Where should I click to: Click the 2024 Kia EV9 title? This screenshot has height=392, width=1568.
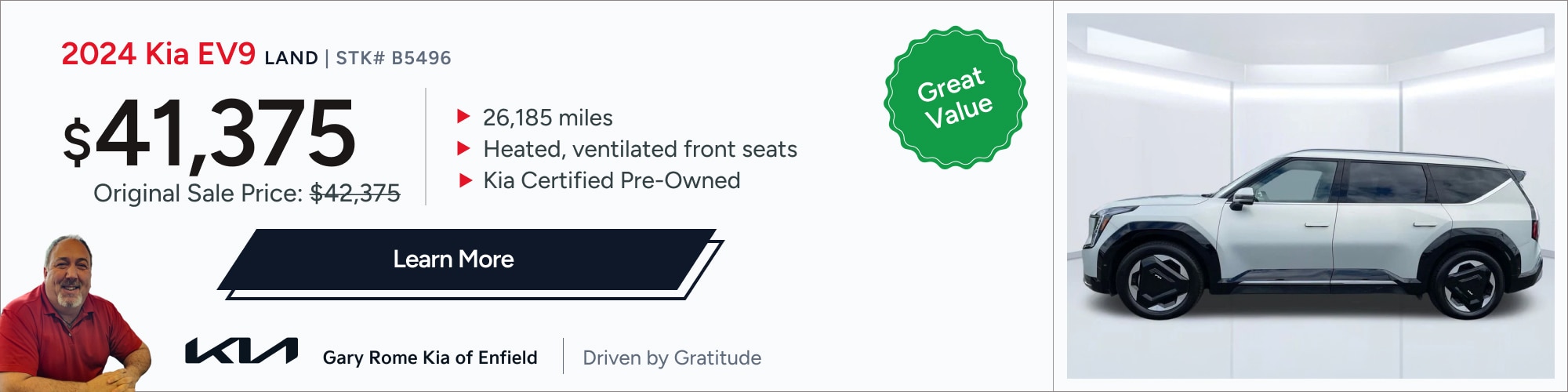158,53
